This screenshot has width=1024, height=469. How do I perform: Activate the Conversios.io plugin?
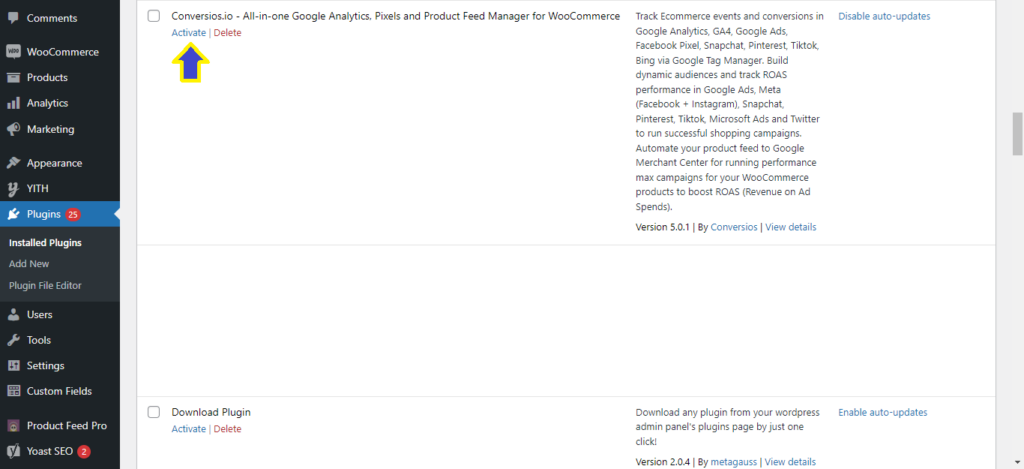[x=189, y=33]
